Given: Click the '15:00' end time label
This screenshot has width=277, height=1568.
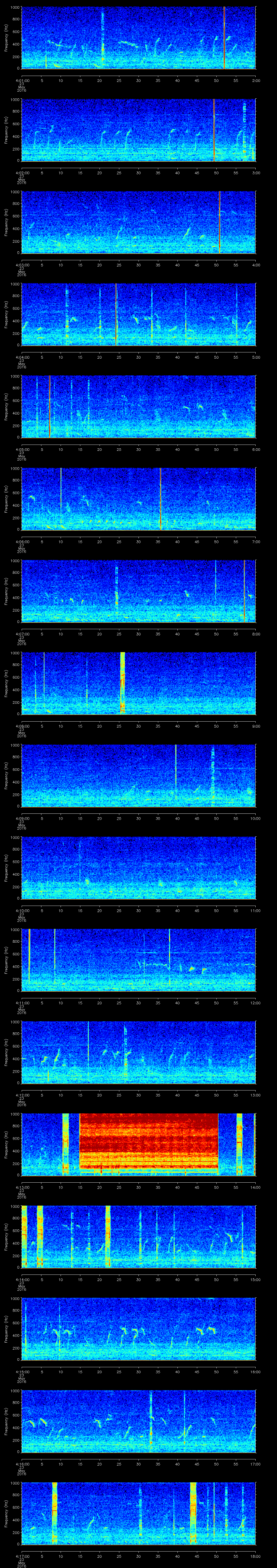Looking at the screenshot, I should click(x=256, y=1279).
